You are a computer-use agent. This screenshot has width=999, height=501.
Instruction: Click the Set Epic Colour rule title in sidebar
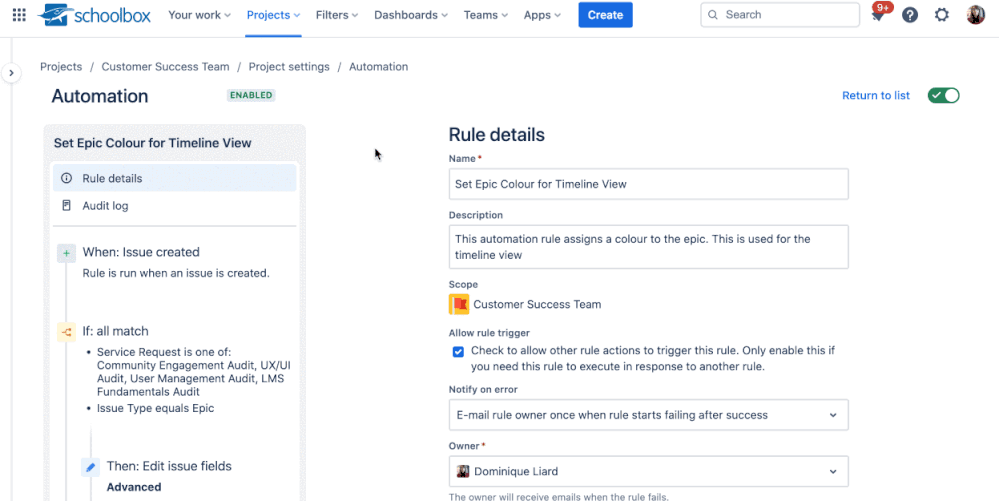click(x=152, y=143)
